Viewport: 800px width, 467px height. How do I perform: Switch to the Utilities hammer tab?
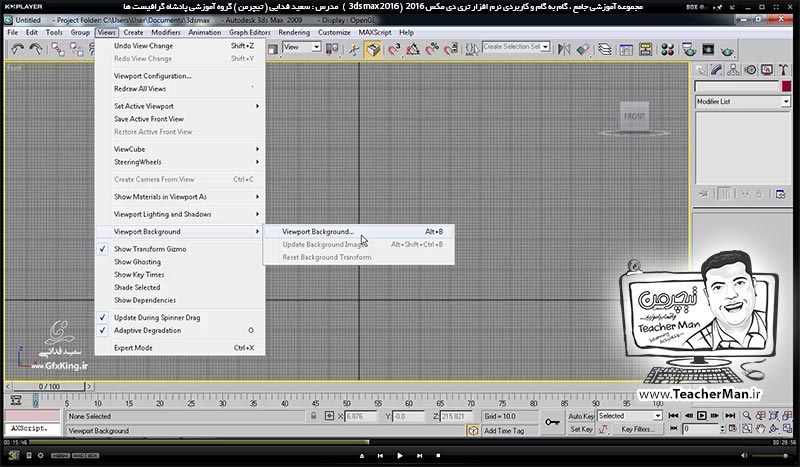point(783,70)
